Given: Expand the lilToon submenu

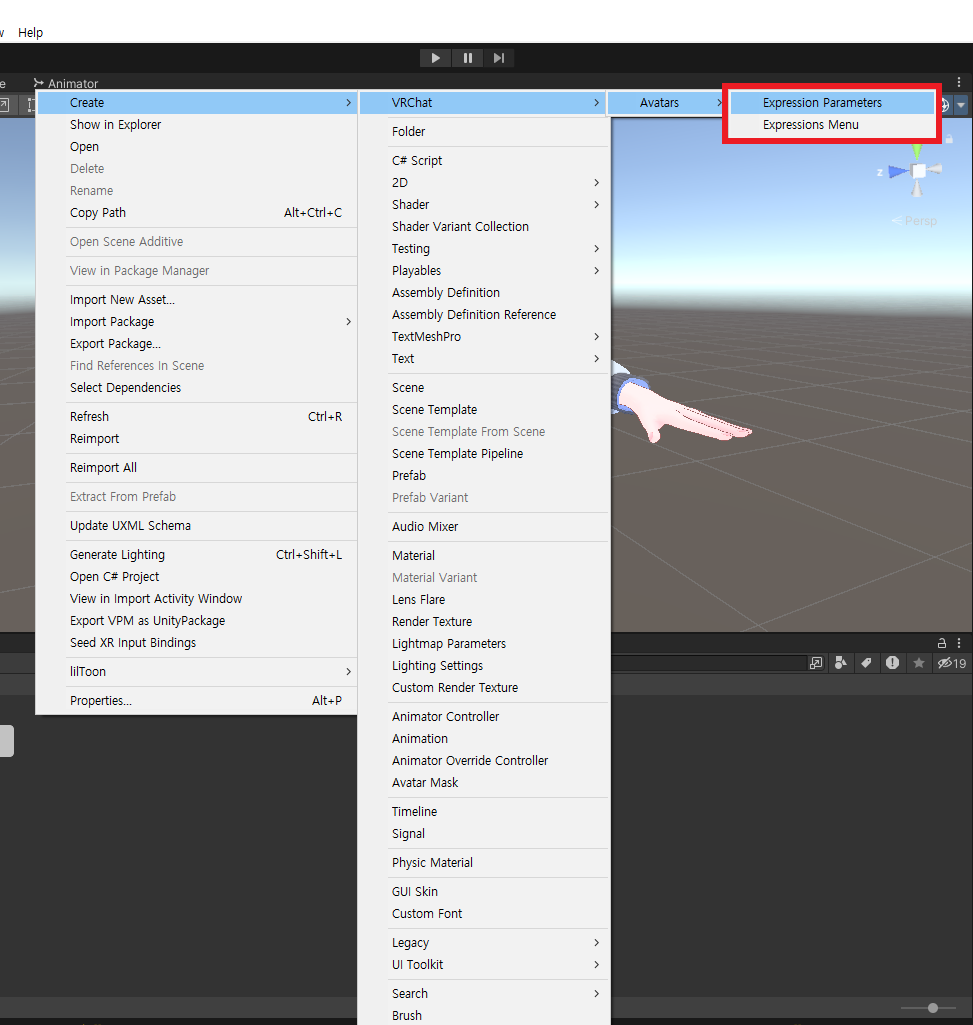Looking at the screenshot, I should tap(197, 672).
